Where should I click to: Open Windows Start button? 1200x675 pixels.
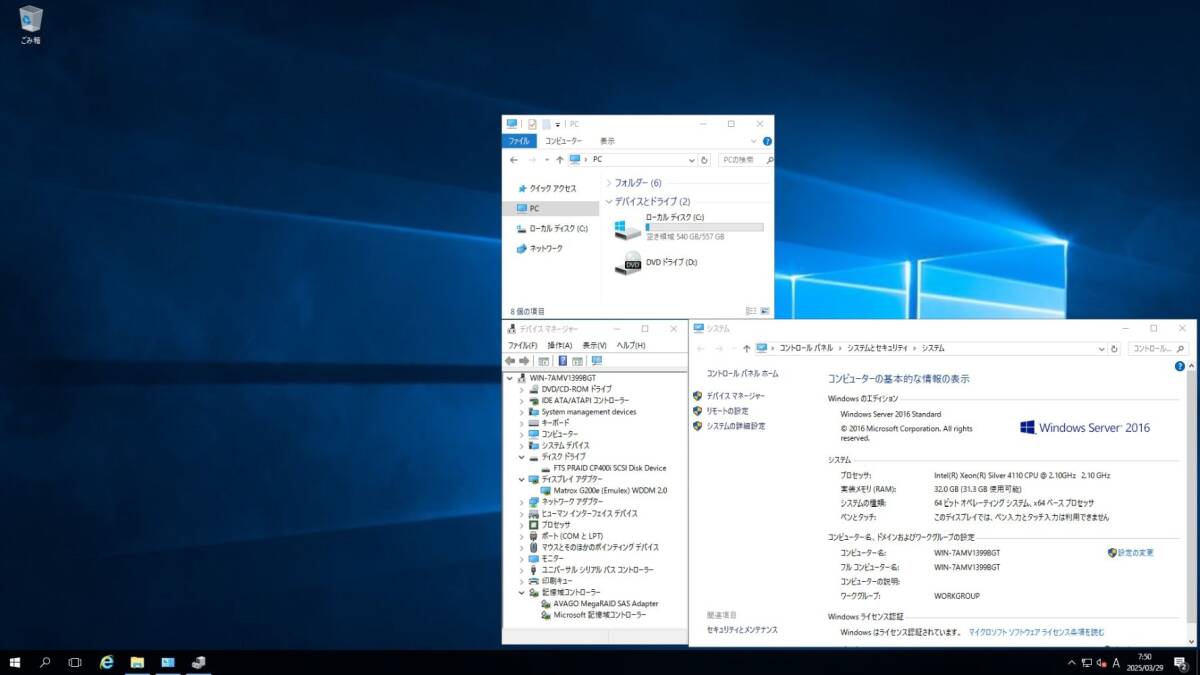pyautogui.click(x=15, y=662)
